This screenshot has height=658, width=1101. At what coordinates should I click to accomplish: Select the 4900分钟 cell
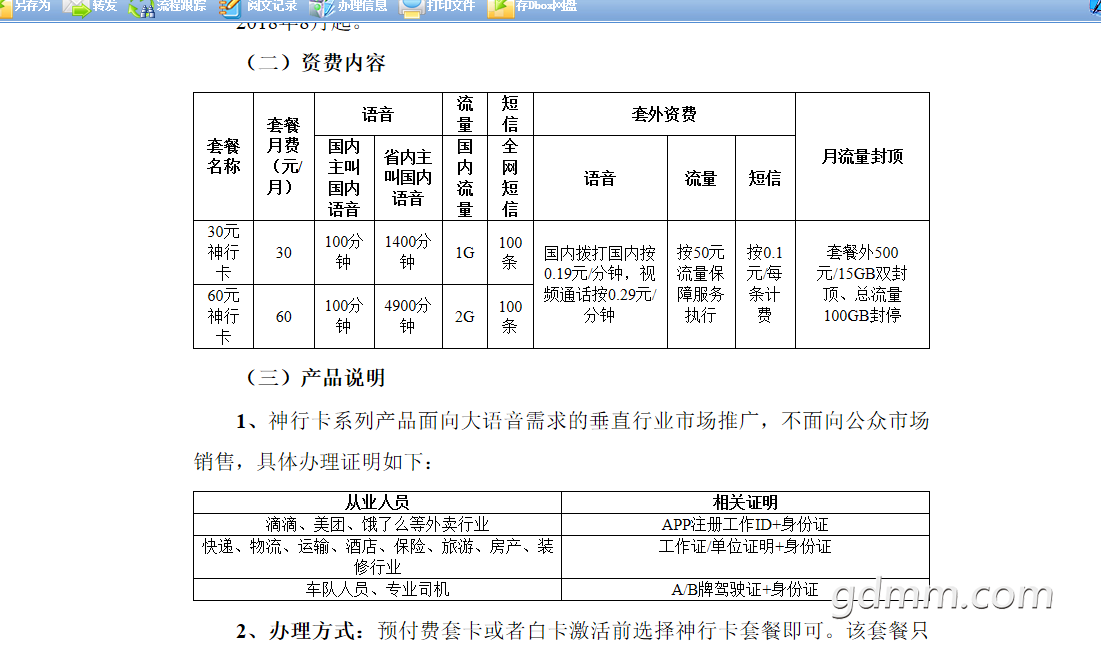pos(408,317)
